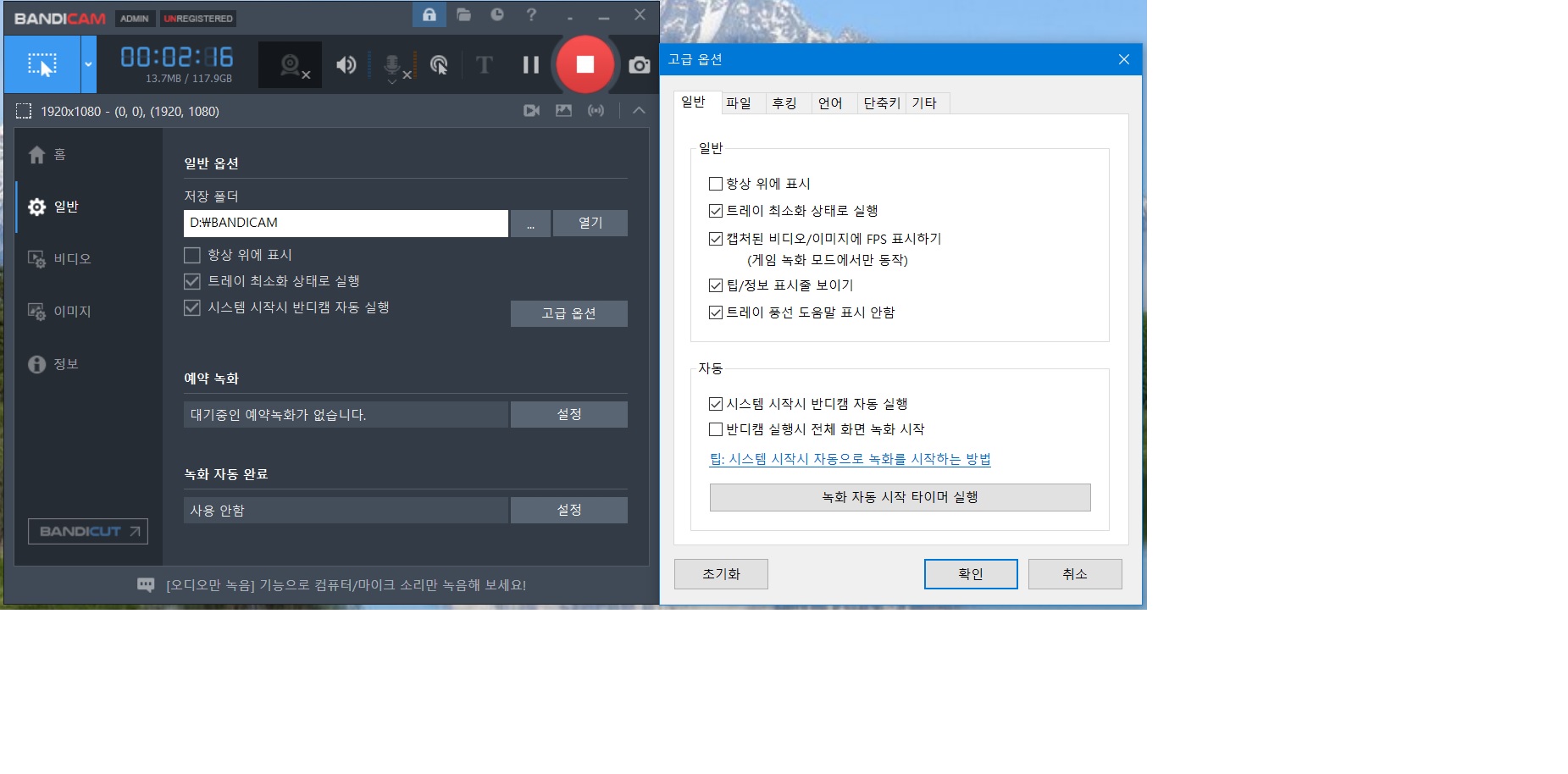Confirm with the 확인 button
Viewport: 1568px width, 774px height.
click(x=971, y=574)
